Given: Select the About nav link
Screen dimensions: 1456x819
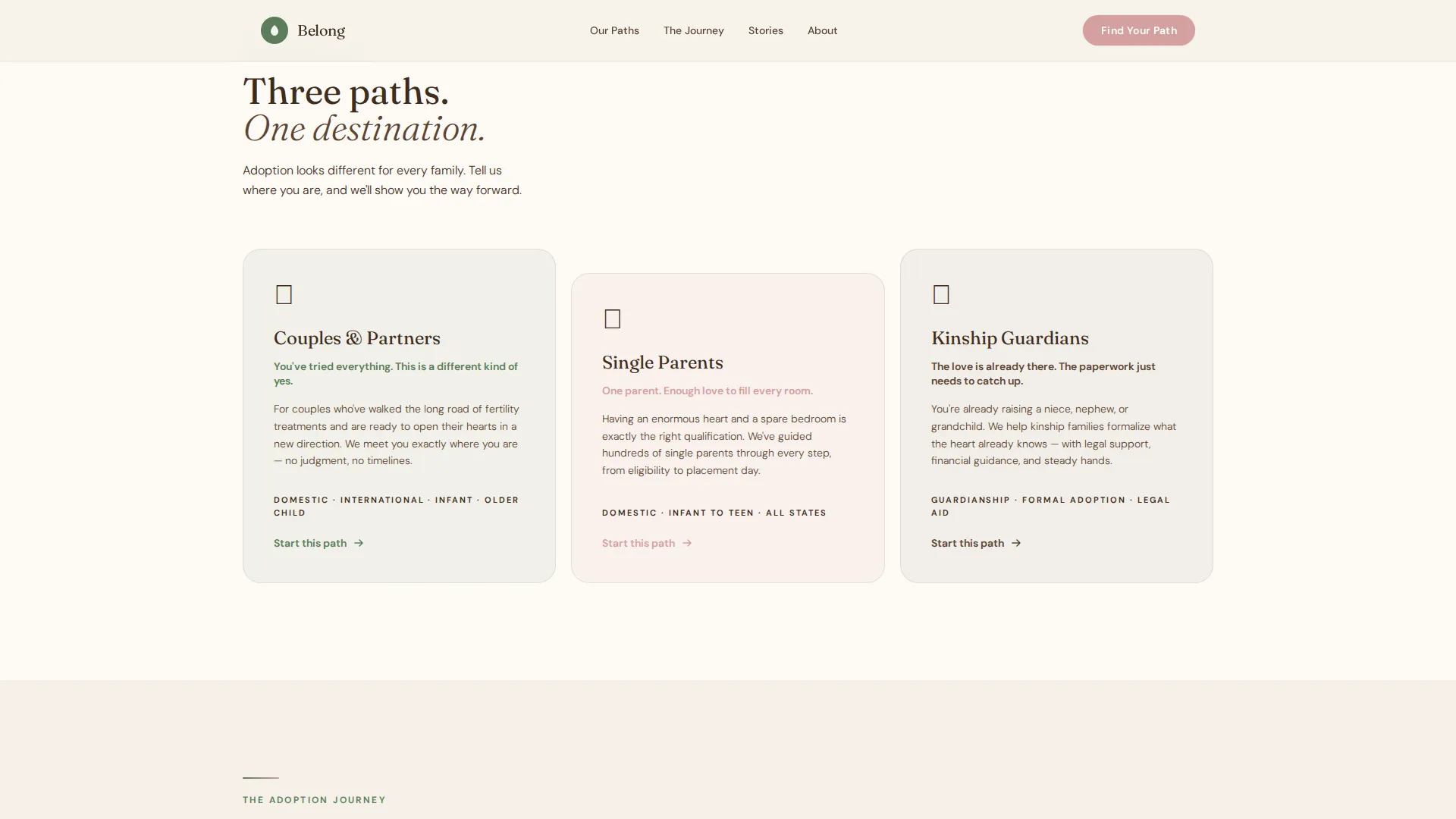Looking at the screenshot, I should point(822,30).
